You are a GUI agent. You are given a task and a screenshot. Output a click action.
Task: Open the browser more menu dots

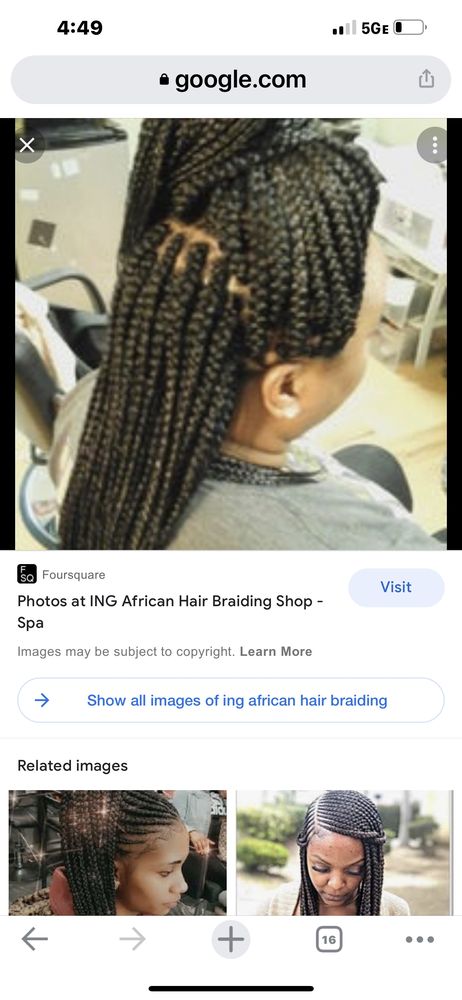coord(420,939)
